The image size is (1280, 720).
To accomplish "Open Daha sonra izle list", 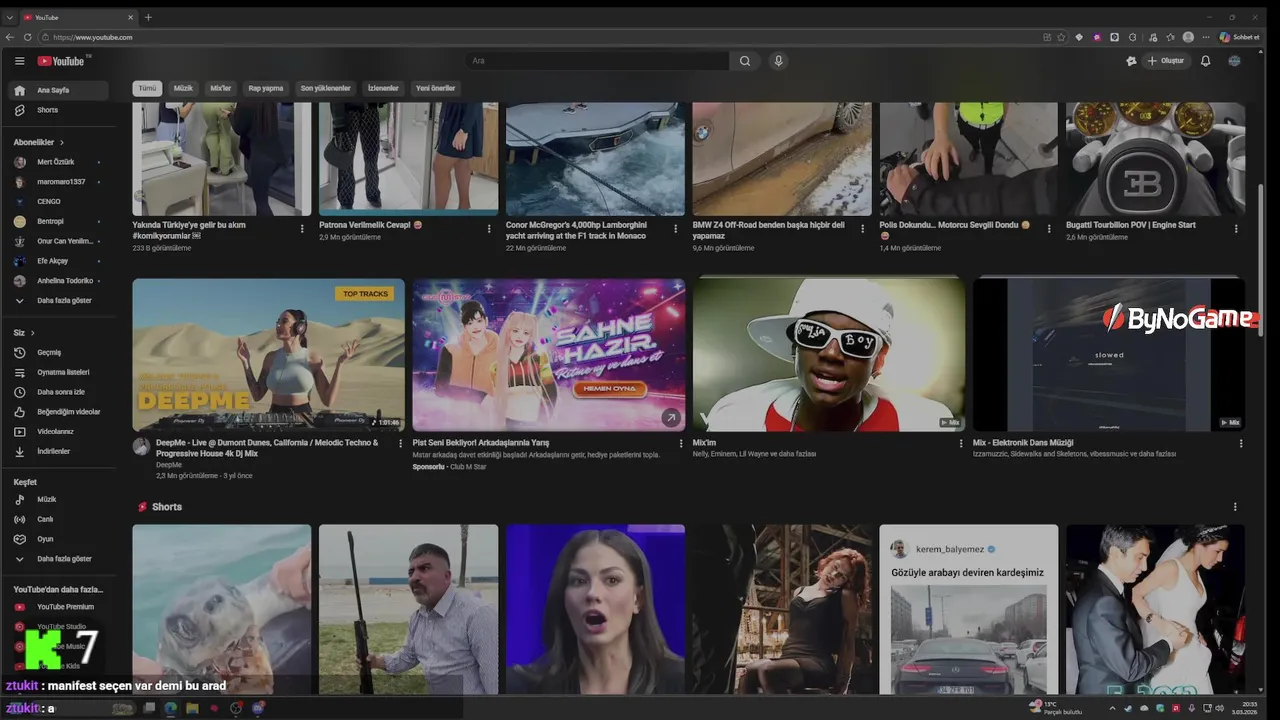I will pyautogui.click(x=58, y=392).
